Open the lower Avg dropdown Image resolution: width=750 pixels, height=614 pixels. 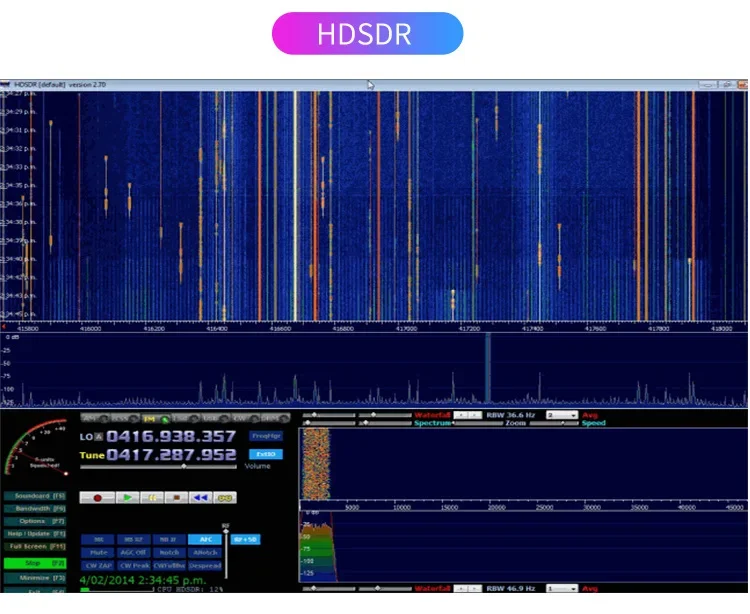point(561,588)
